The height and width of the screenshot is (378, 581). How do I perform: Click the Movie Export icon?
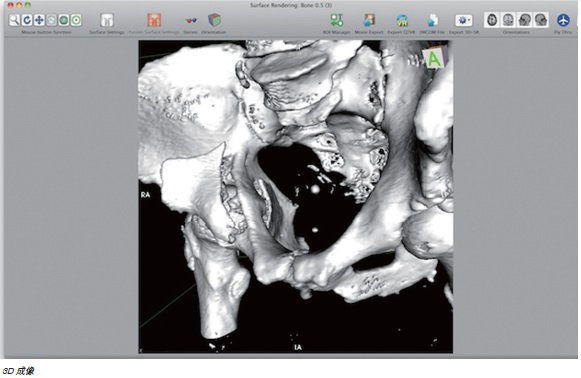pos(369,20)
